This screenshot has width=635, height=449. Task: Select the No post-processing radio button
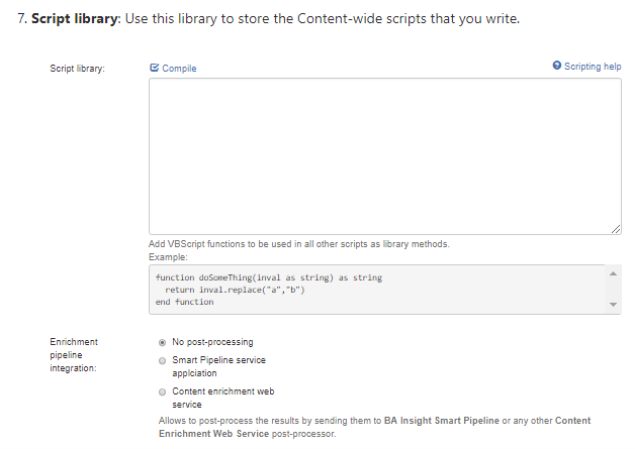[162, 342]
